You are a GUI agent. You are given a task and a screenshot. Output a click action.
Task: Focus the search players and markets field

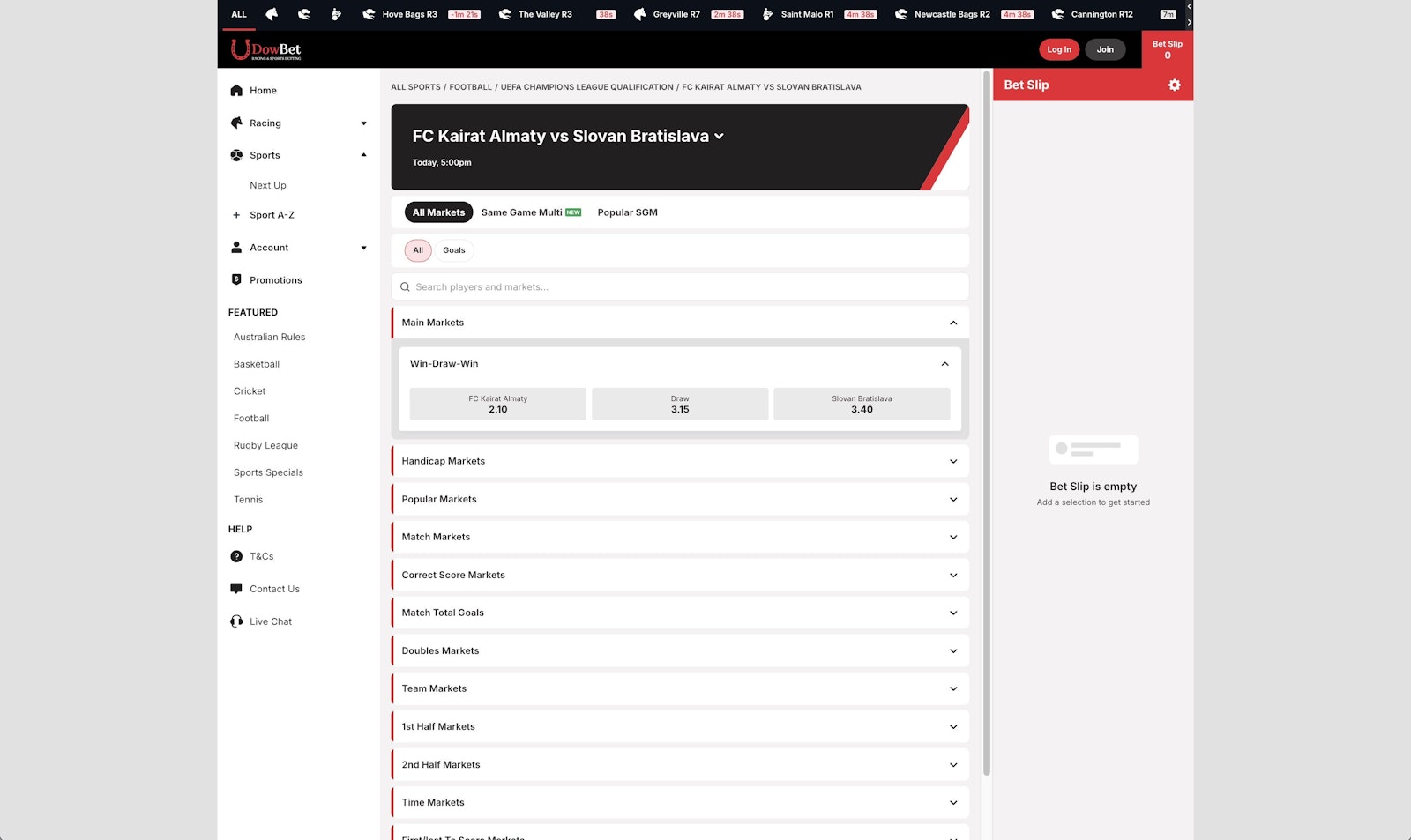click(679, 287)
